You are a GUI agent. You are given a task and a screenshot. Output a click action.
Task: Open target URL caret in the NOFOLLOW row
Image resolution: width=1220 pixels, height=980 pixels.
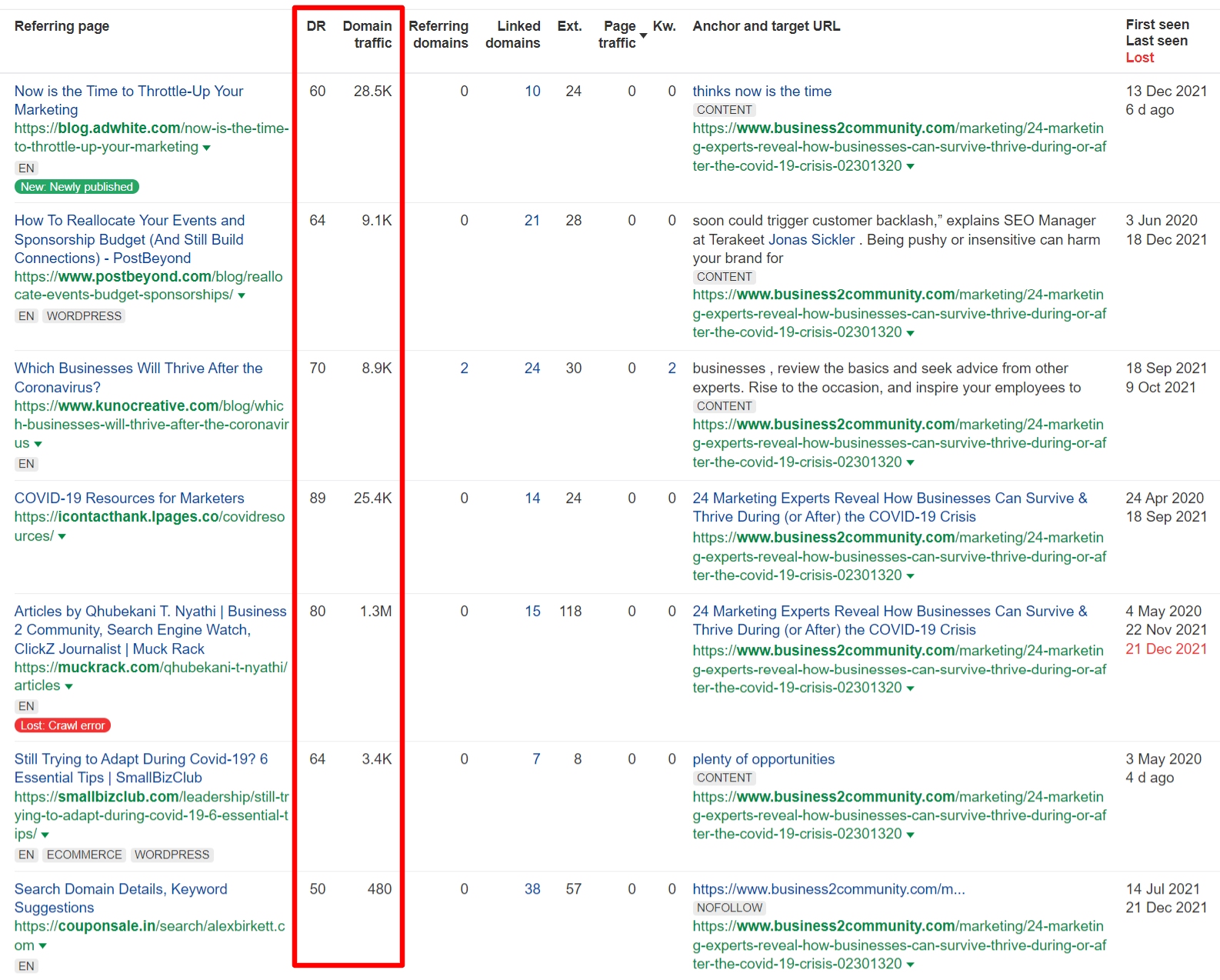[911, 965]
